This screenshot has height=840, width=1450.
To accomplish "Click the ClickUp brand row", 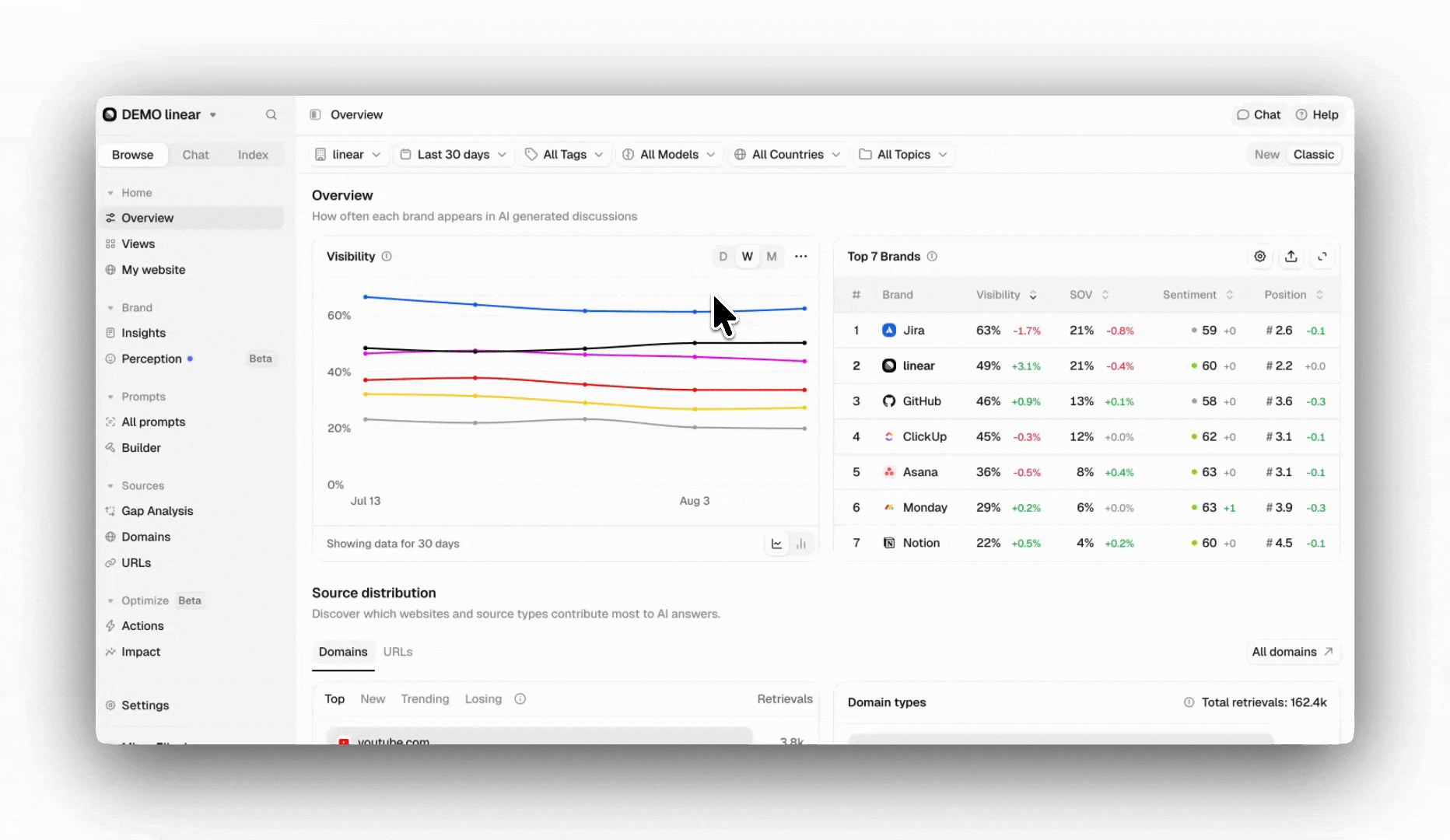I will pyautogui.click(x=1086, y=436).
